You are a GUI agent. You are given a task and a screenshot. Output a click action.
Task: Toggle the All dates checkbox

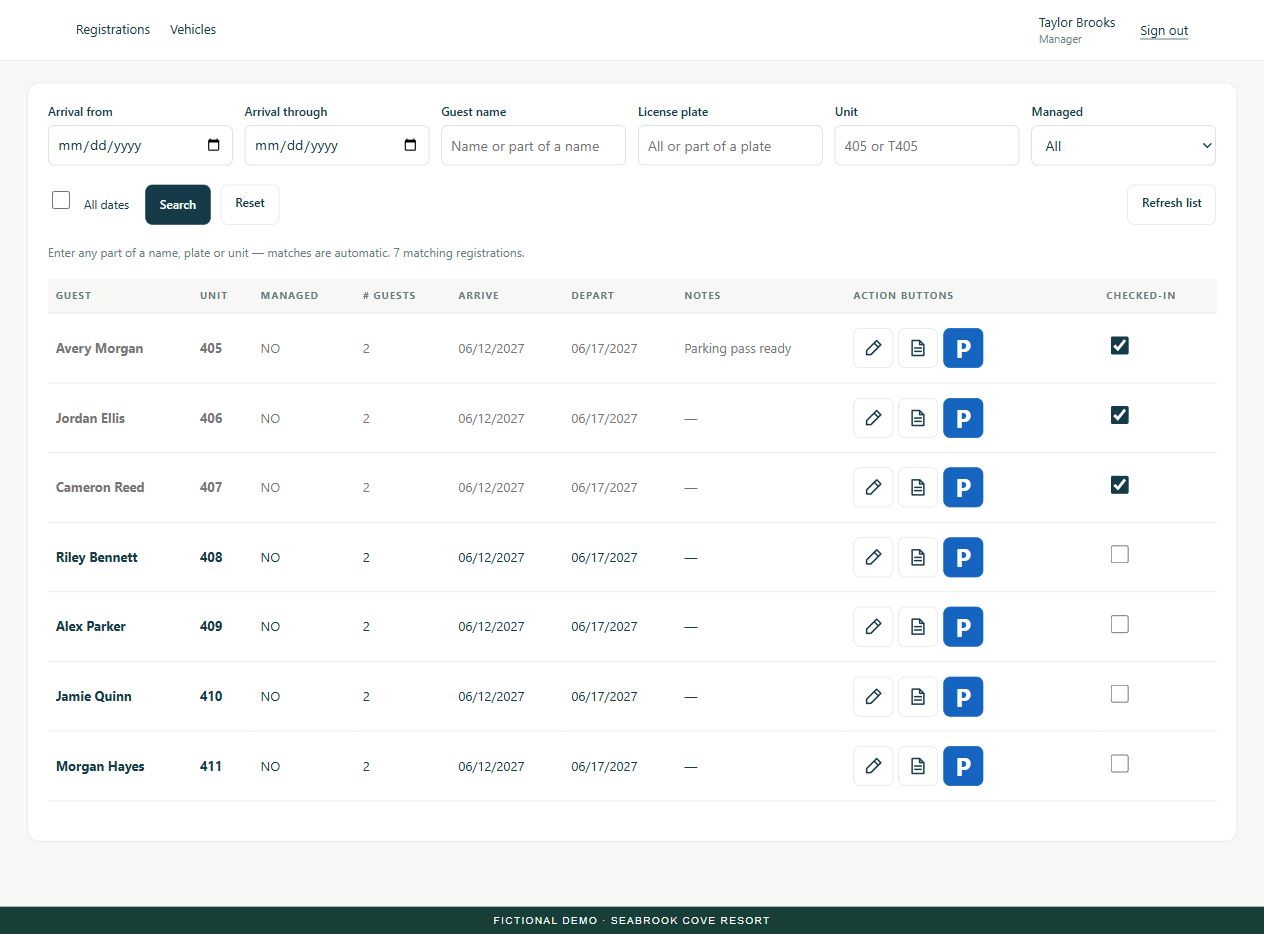click(x=61, y=200)
